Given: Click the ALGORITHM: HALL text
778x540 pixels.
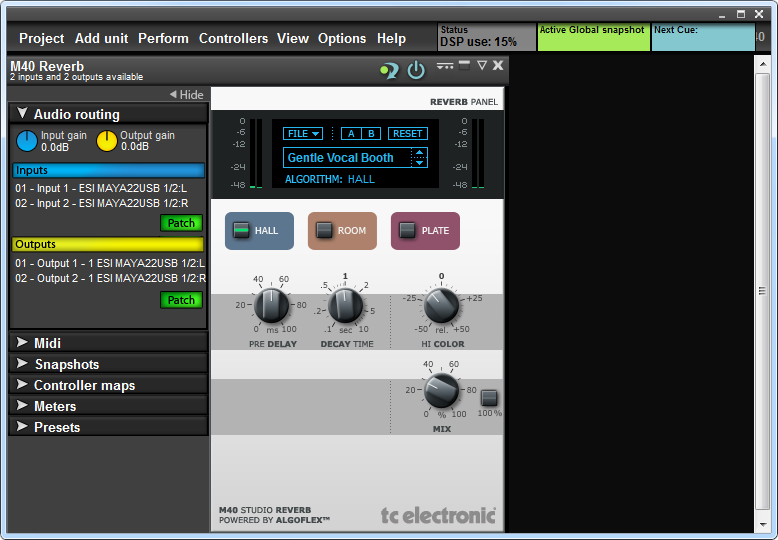Looking at the screenshot, I should pyautogui.click(x=329, y=179).
